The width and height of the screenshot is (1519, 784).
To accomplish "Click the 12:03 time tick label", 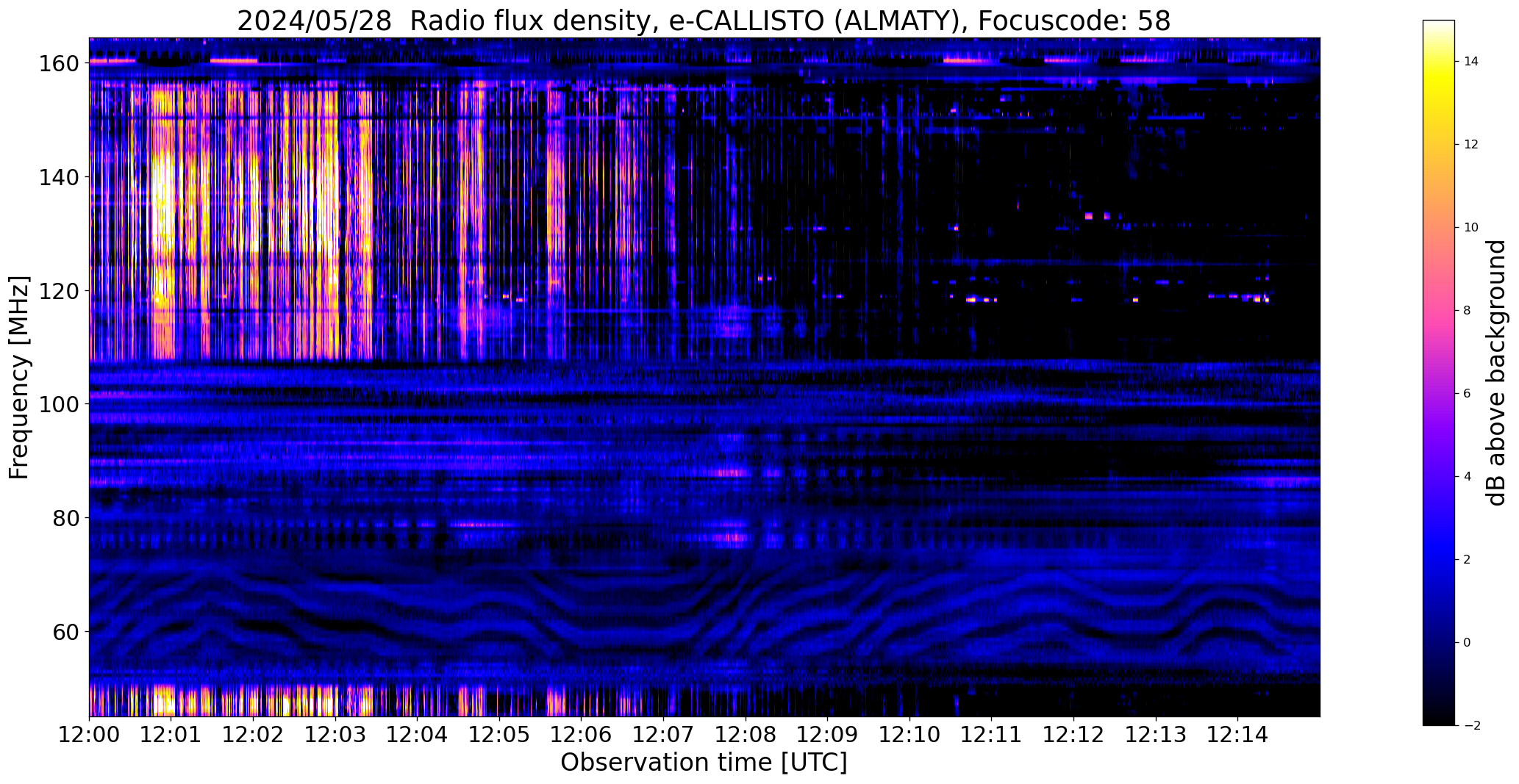I will pyautogui.click(x=335, y=735).
